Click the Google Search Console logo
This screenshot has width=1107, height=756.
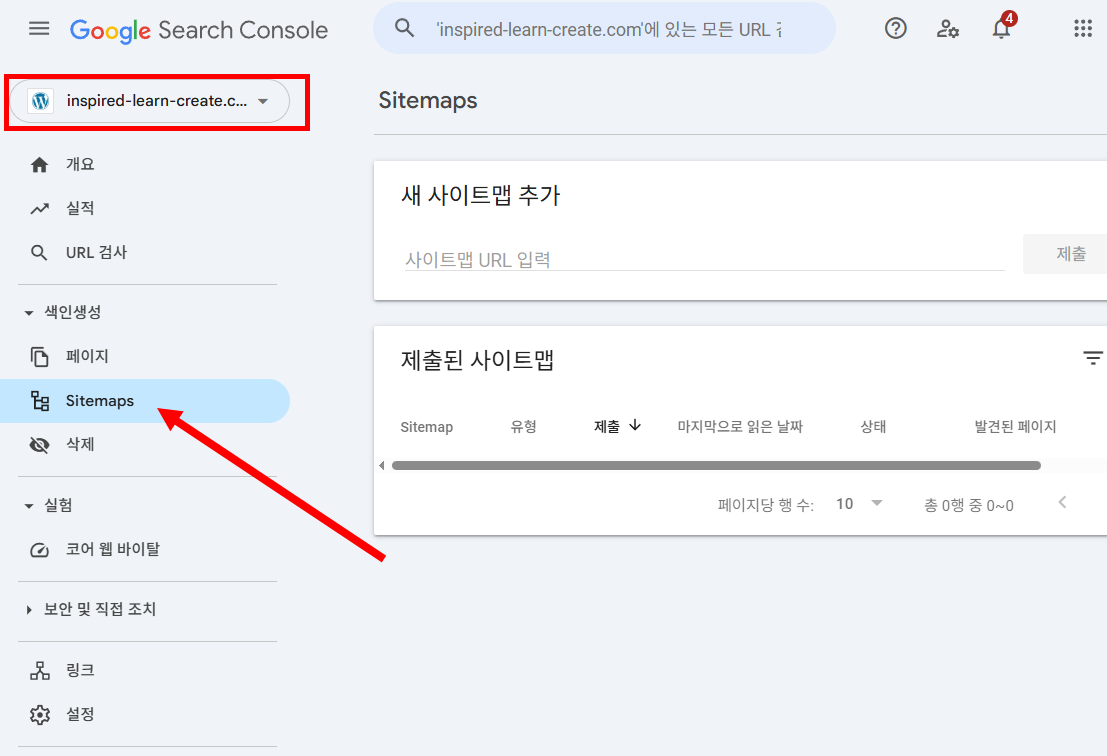pos(198,30)
